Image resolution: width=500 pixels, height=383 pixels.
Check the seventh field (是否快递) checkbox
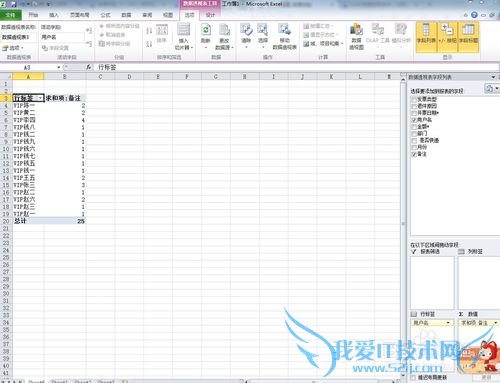coord(414,140)
